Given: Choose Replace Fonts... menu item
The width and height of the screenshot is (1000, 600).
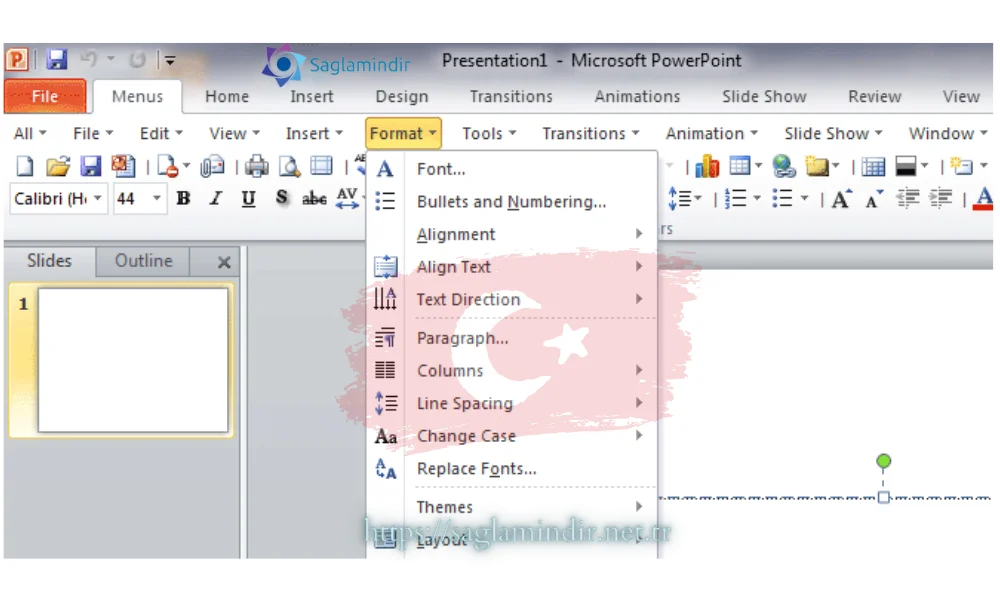Looking at the screenshot, I should click(x=511, y=469).
